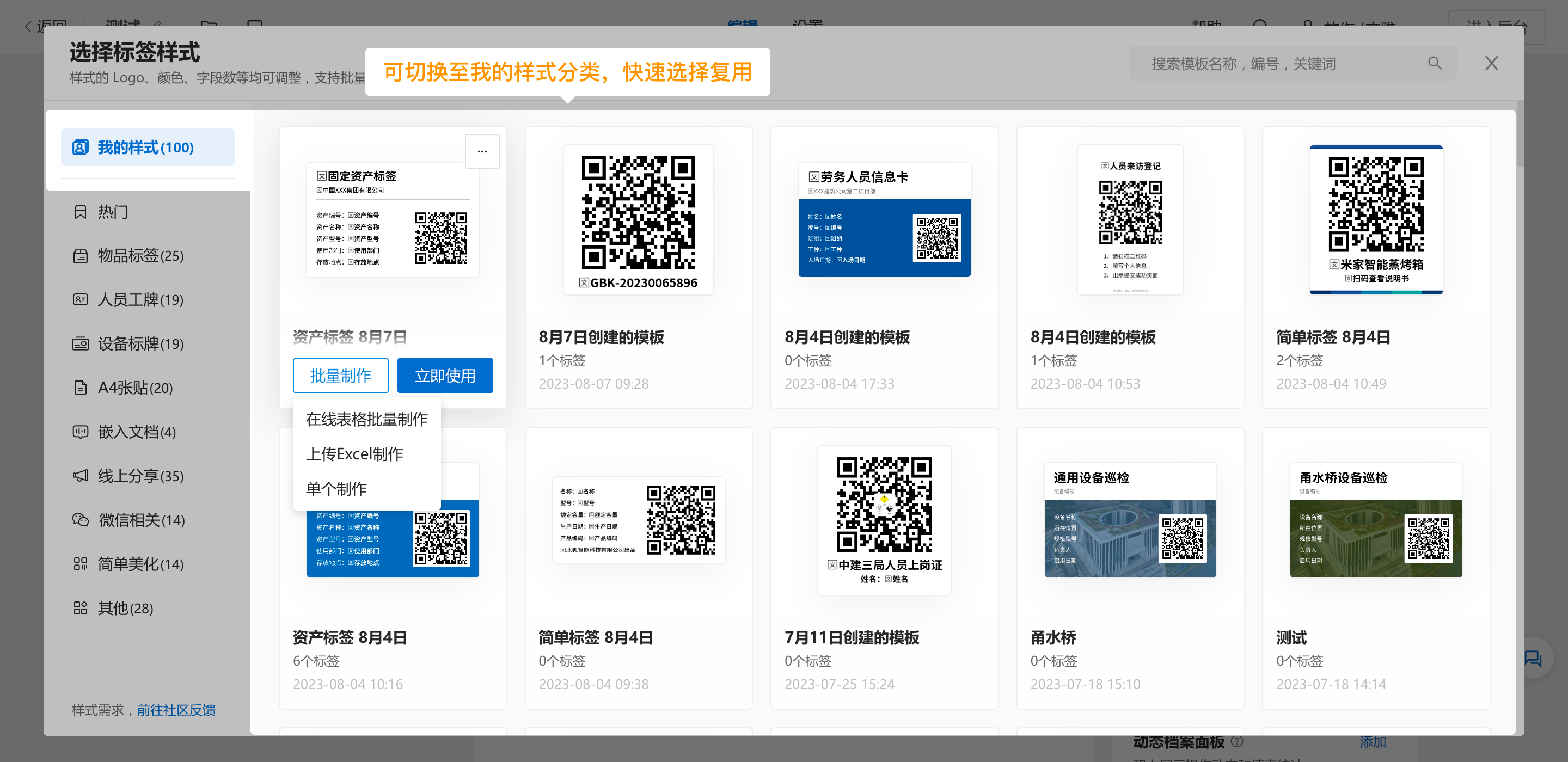Screen dimensions: 1568x762
Task: Click 8月7日创建的模板 title
Action: point(602,337)
